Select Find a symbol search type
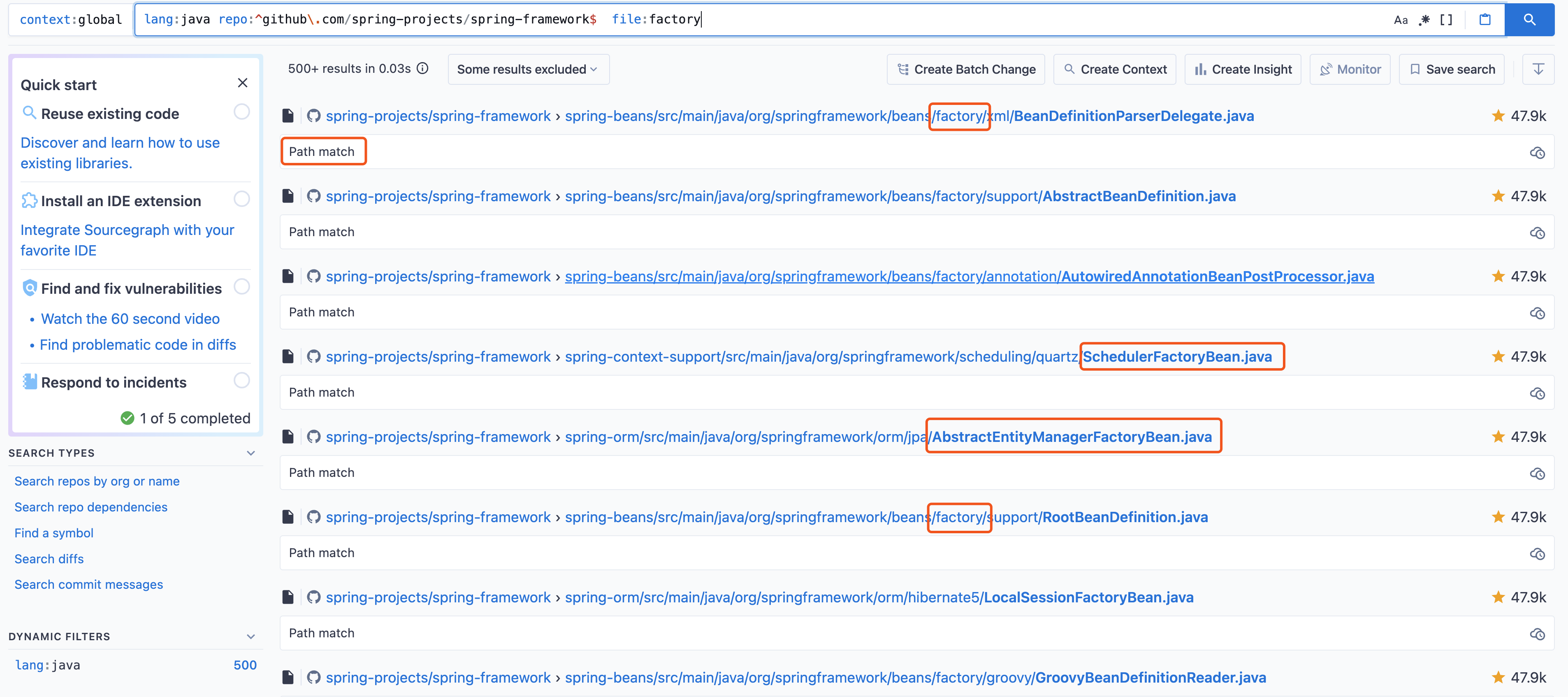1568x697 pixels. coord(54,533)
